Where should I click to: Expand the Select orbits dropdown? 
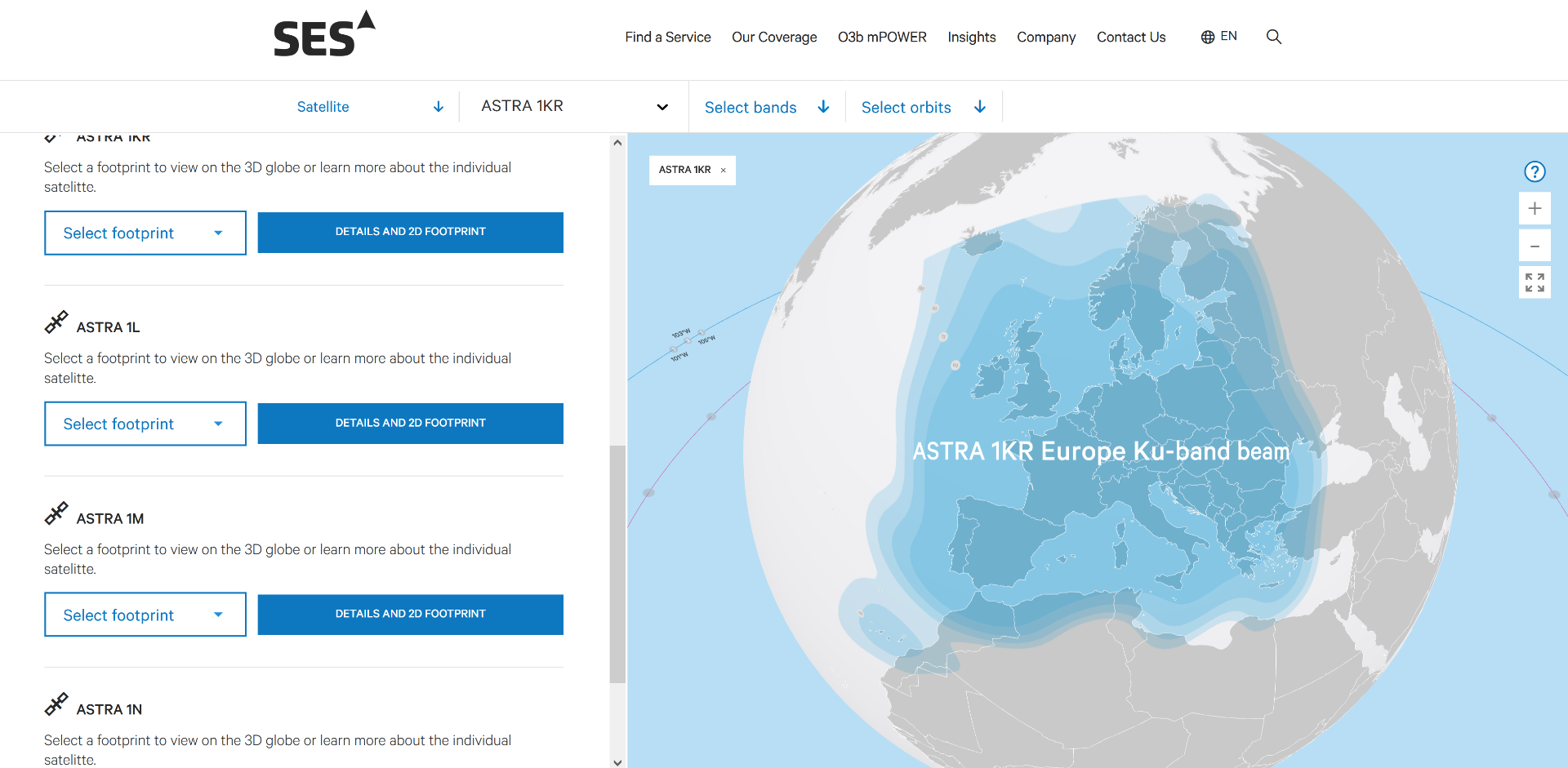923,107
